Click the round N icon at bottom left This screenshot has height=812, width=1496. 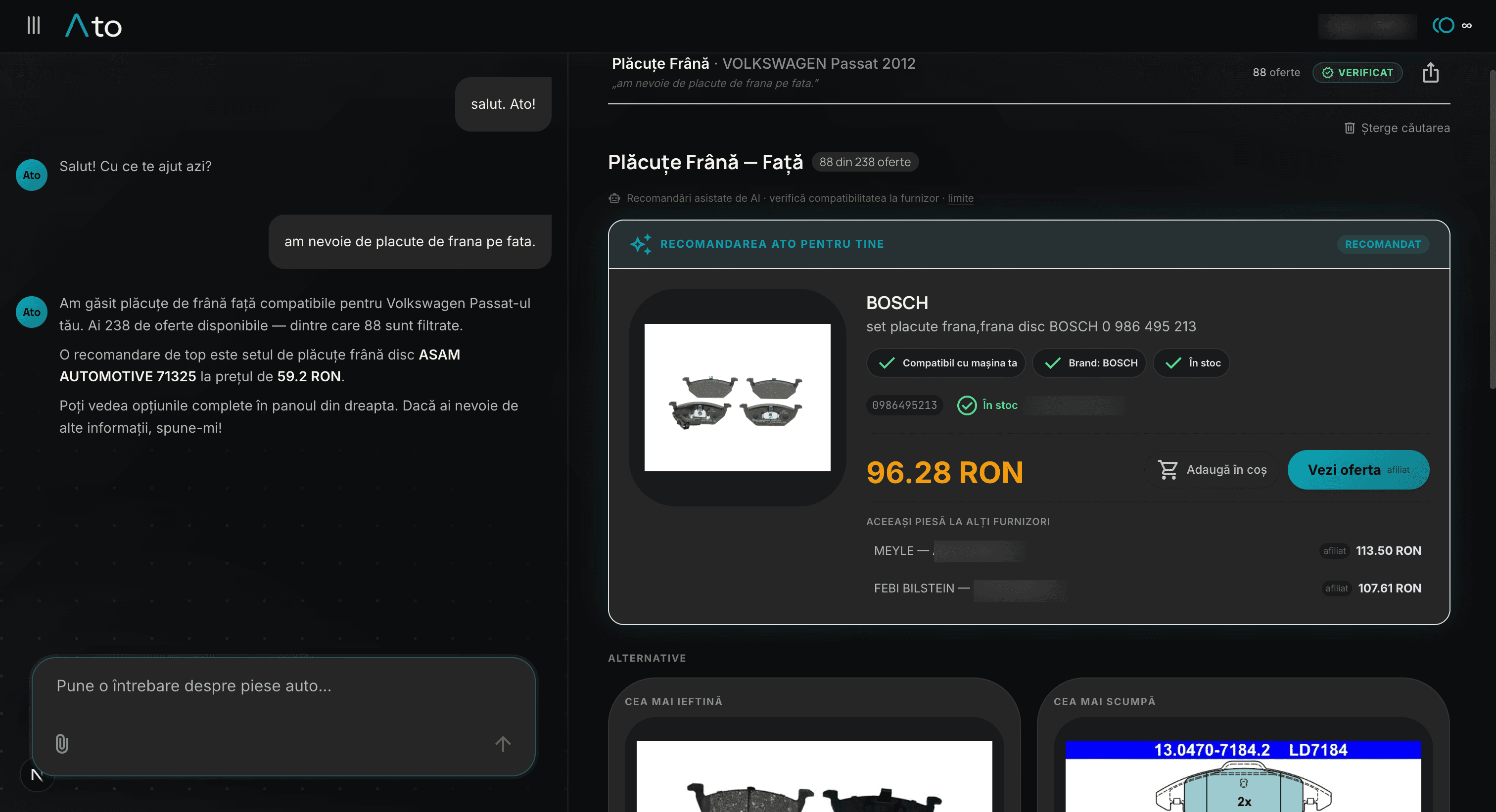[x=37, y=775]
